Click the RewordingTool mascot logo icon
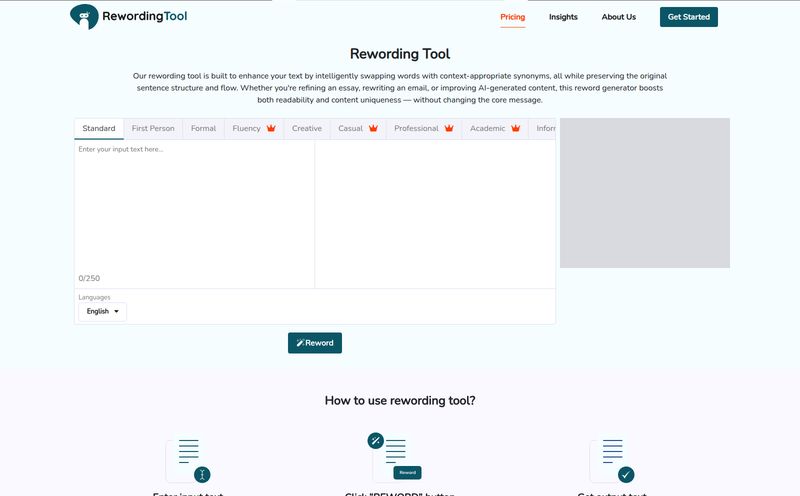This screenshot has width=800, height=496. pos(84,17)
